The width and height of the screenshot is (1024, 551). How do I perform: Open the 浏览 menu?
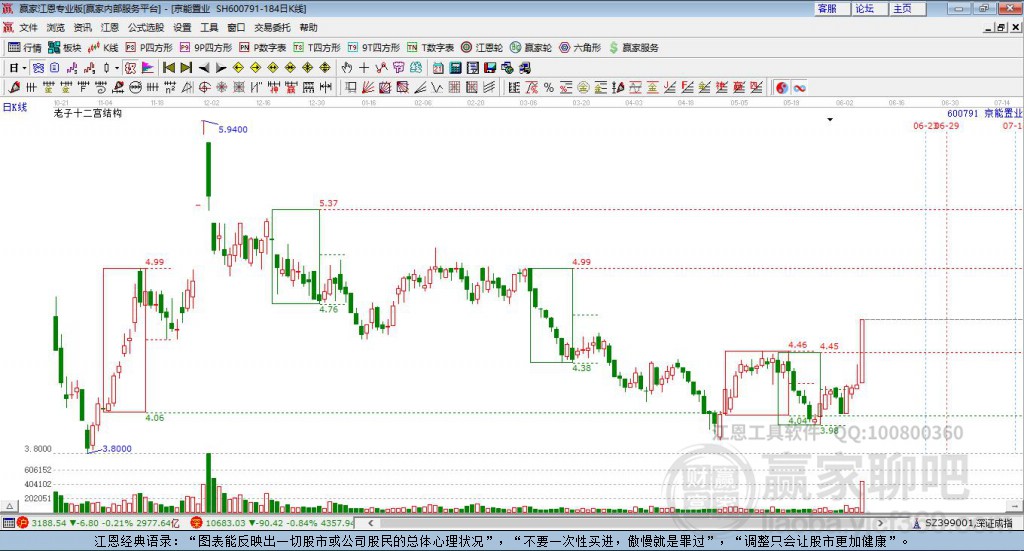click(x=56, y=27)
